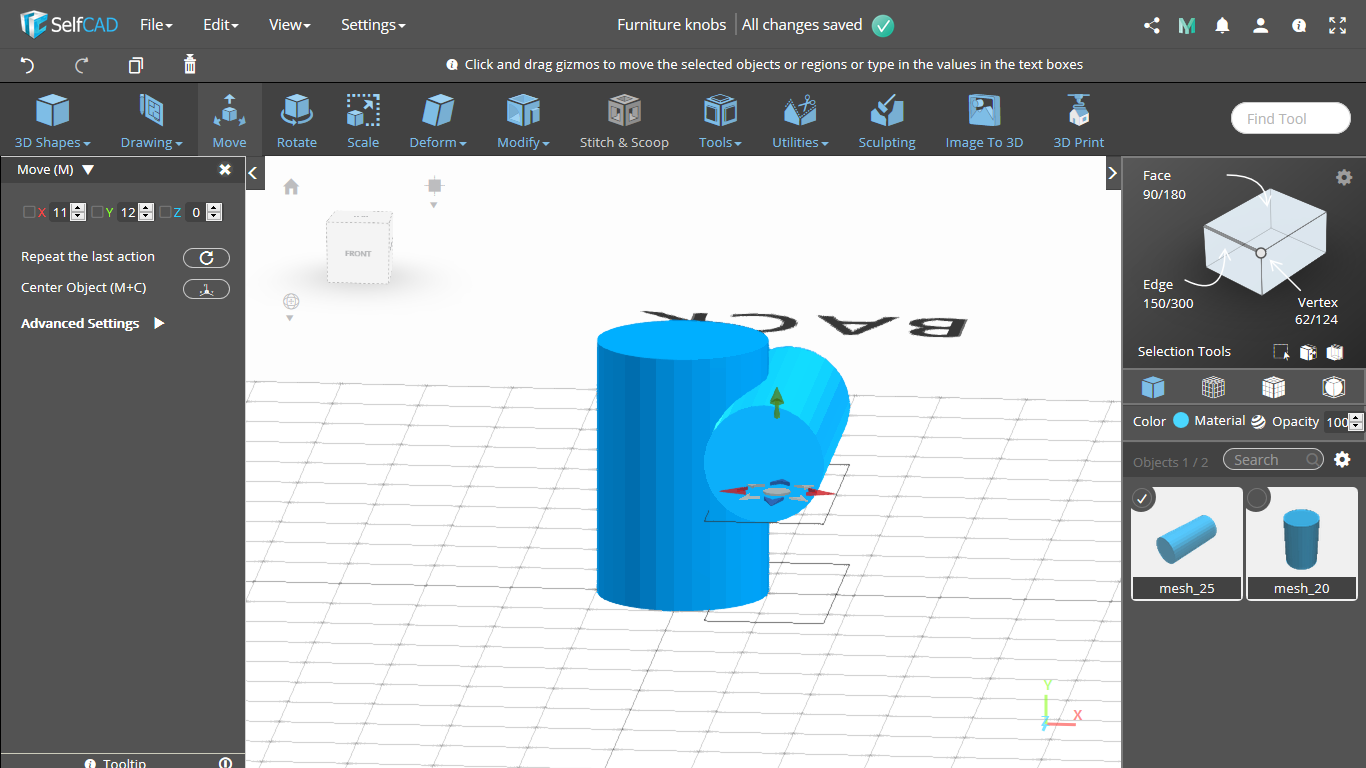Increase the X value stepper up arrow

[78, 208]
